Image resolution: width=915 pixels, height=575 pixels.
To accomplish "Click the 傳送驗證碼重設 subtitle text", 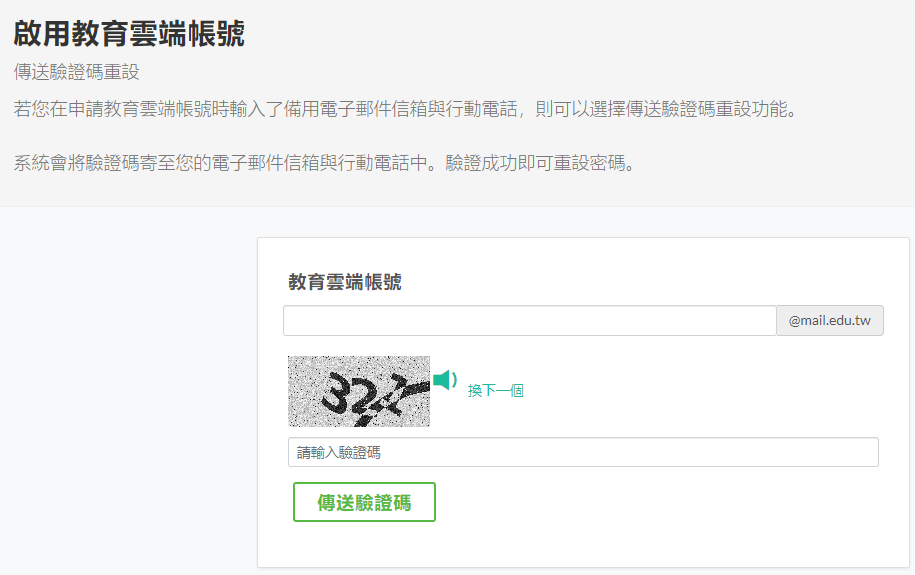I will (76, 72).
